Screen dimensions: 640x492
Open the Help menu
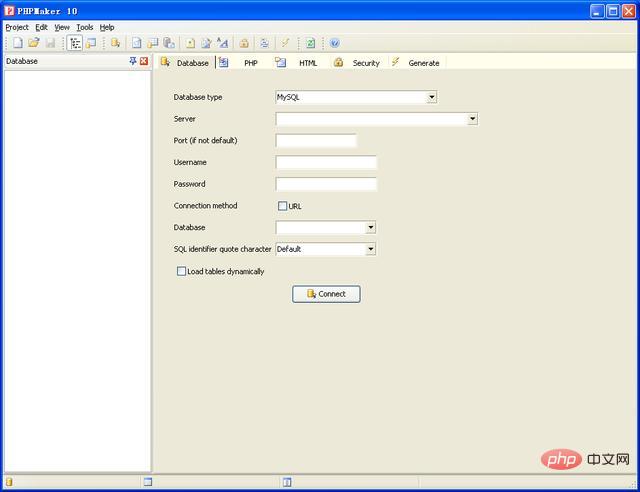[x=107, y=27]
